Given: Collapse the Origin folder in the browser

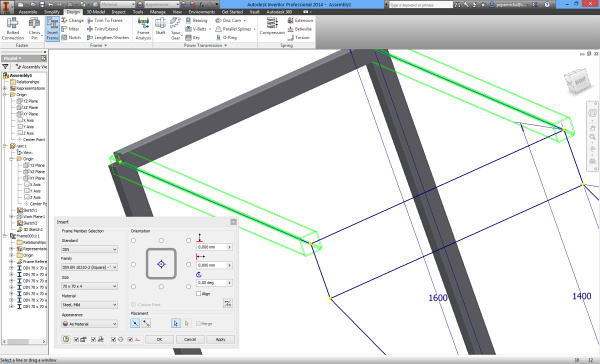Looking at the screenshot, I should [5, 95].
